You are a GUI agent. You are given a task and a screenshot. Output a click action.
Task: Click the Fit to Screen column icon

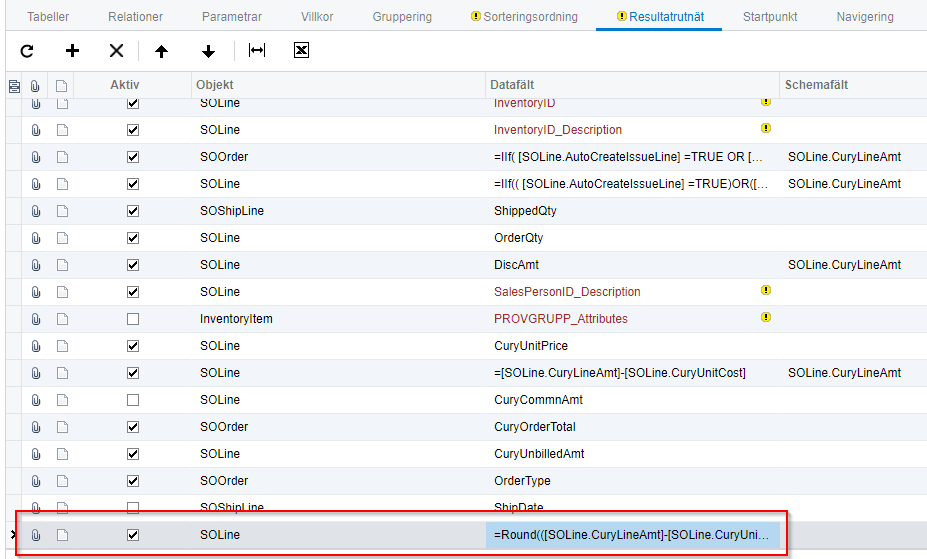[257, 51]
